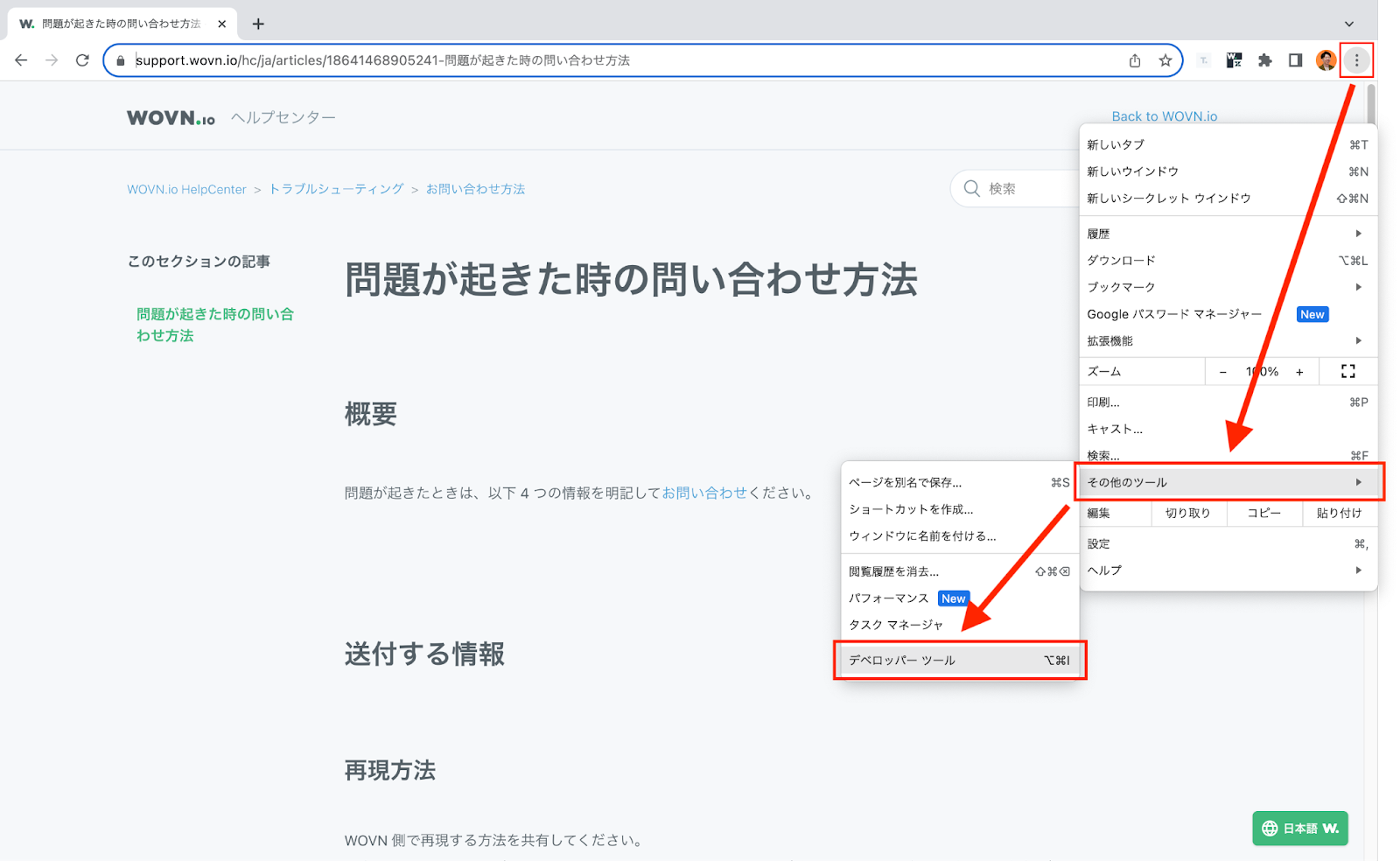The height and width of the screenshot is (861, 1400).
Task: Click the bookmark star icon
Action: tap(1165, 60)
